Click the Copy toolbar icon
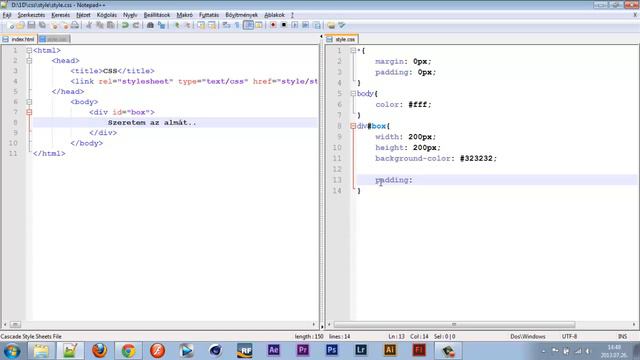640x360 pixels. 100,25
